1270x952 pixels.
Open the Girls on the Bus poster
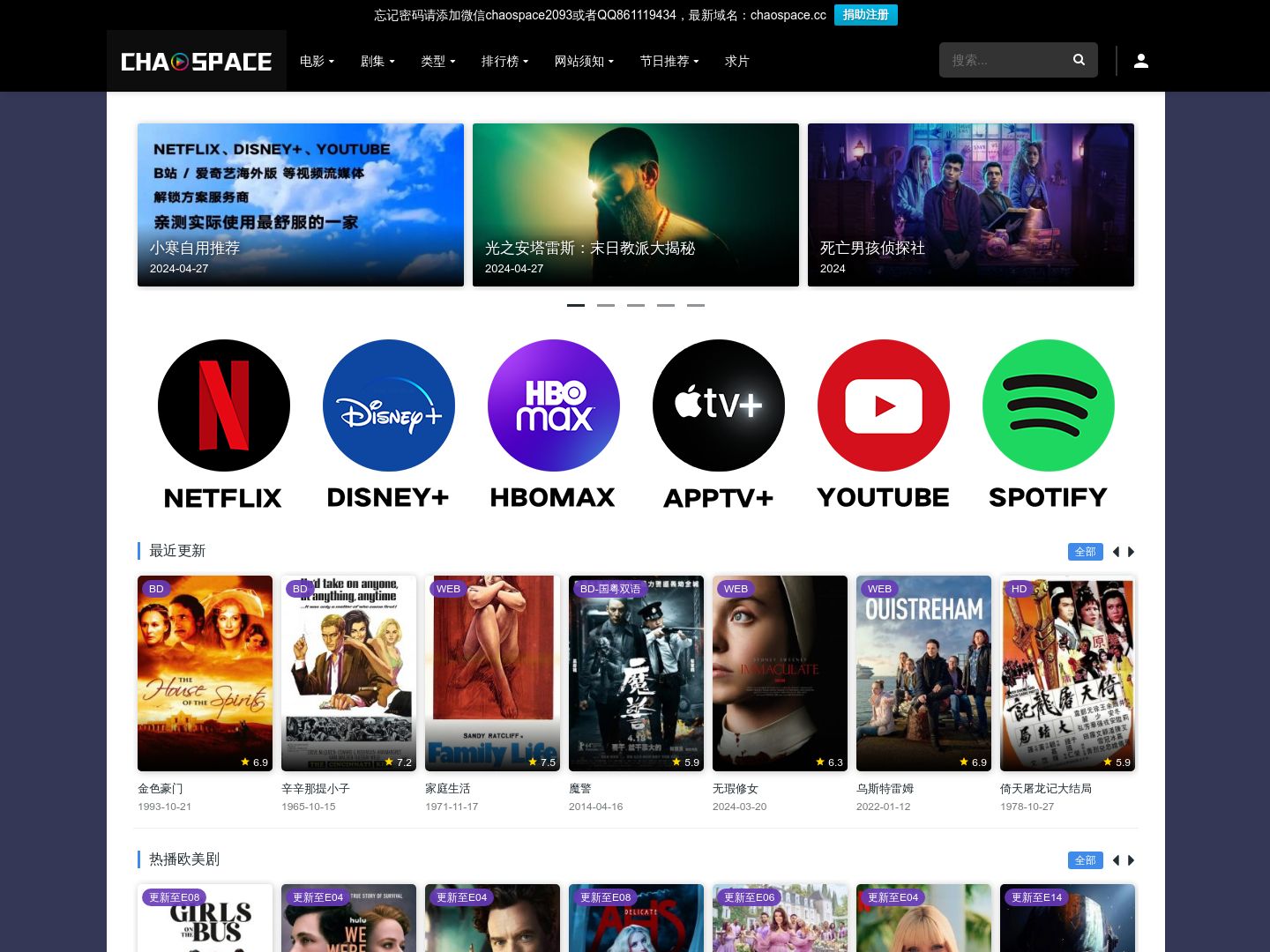point(205,918)
